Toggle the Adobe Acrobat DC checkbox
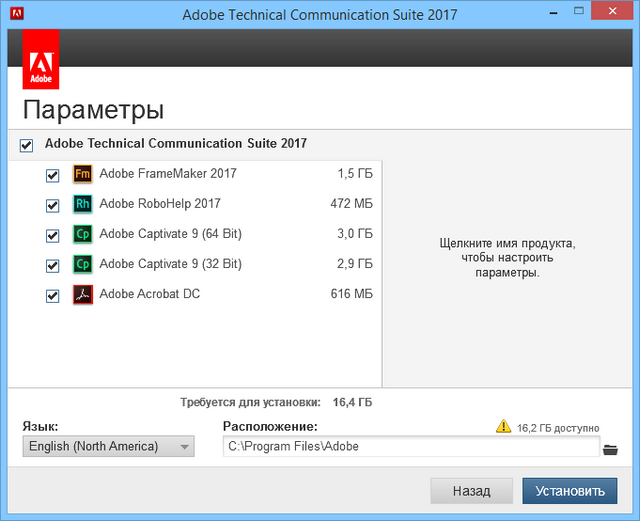This screenshot has height=521, width=640. (53, 296)
